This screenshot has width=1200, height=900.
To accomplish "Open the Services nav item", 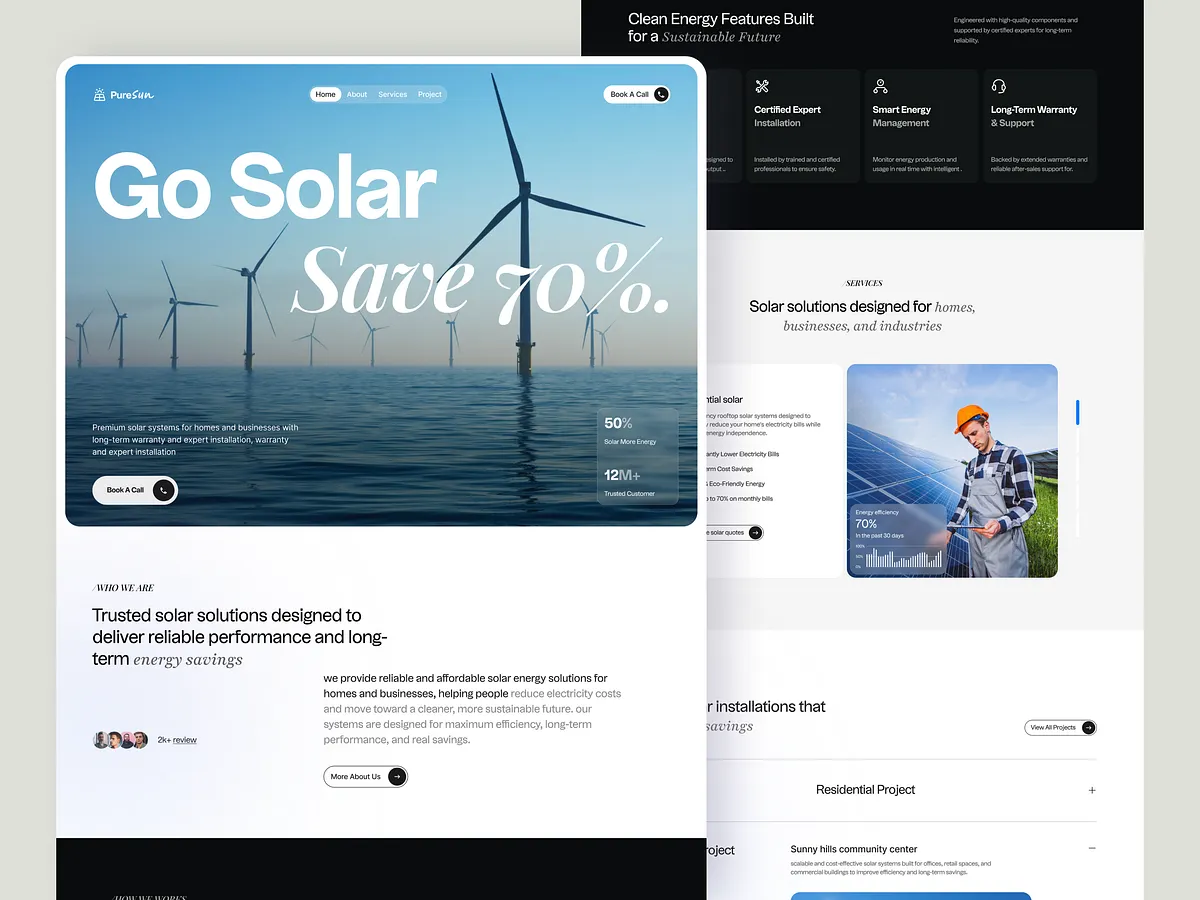I will tap(392, 94).
